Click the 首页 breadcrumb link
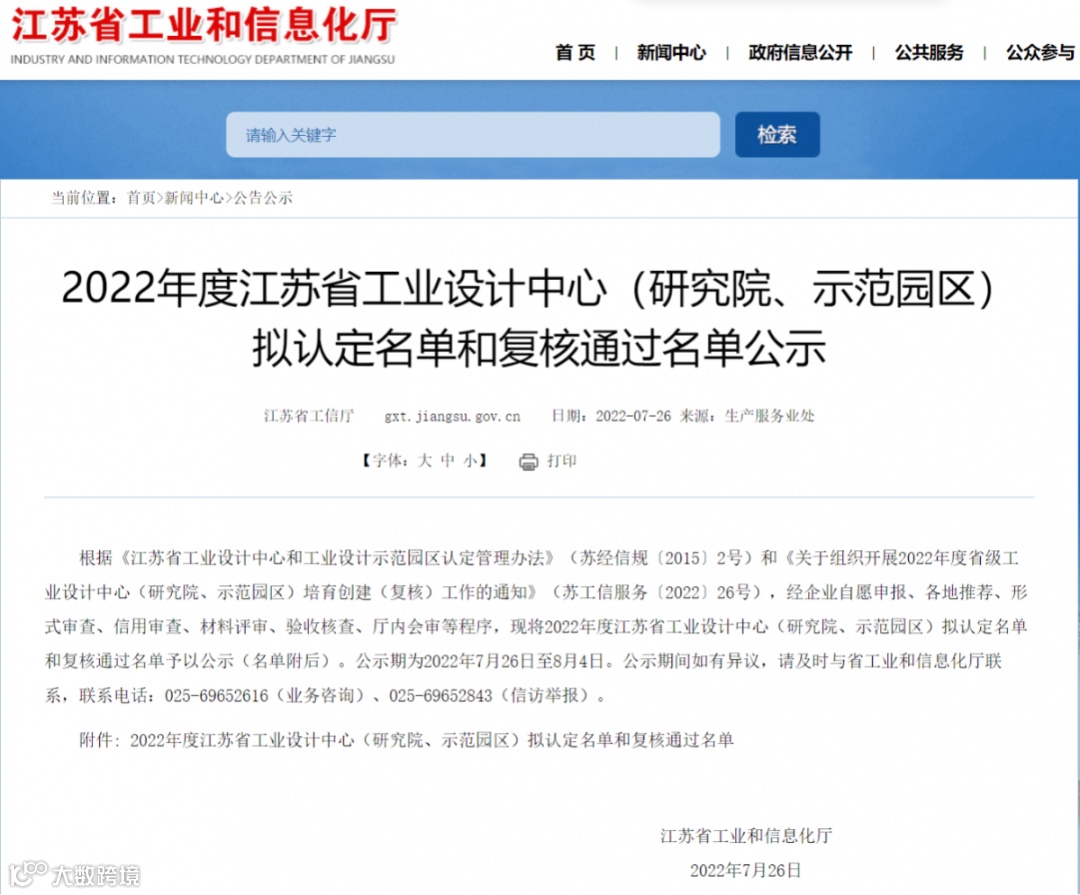Image resolution: width=1080 pixels, height=895 pixels. 141,198
